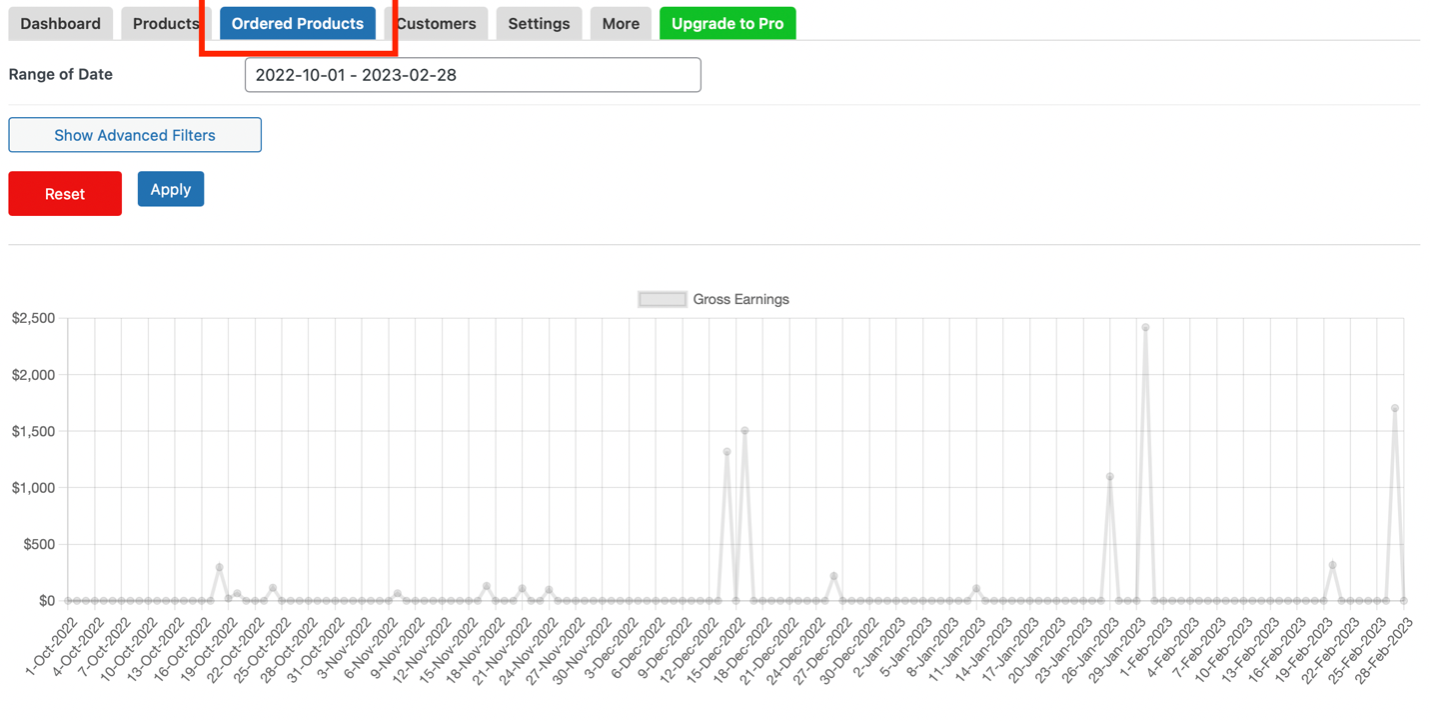Apply the selected date range
The height and width of the screenshot is (724, 1430).
pos(171,189)
